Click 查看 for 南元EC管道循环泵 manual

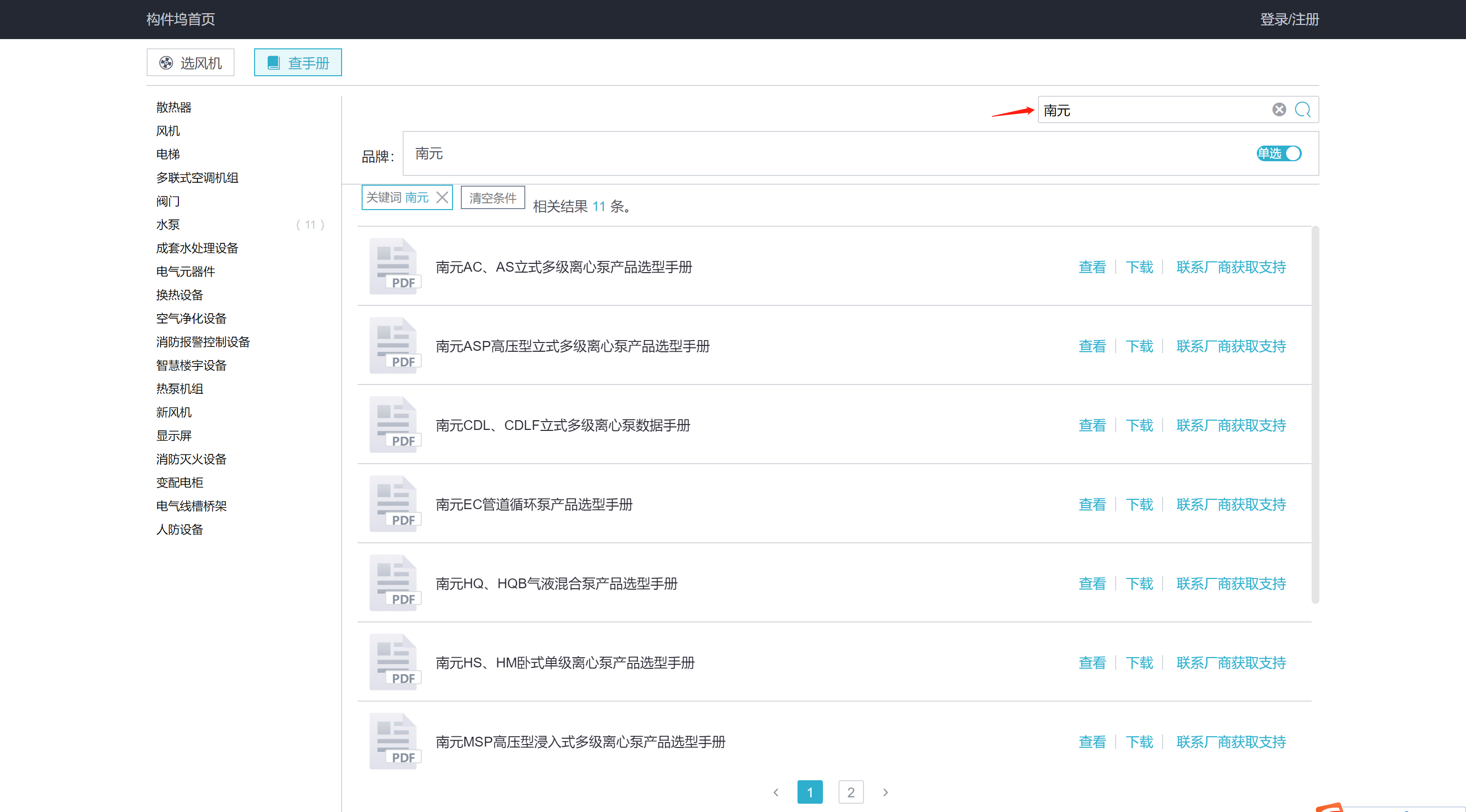1092,504
